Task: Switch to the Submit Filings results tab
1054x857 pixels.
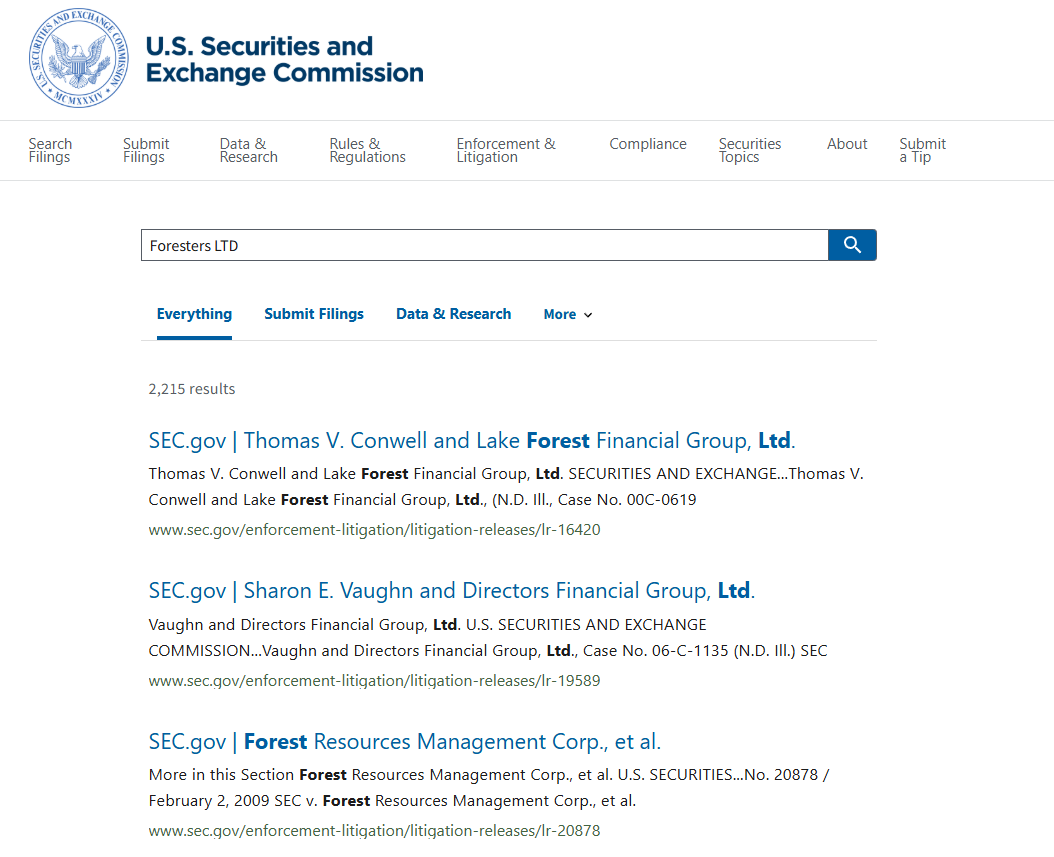Action: point(314,314)
